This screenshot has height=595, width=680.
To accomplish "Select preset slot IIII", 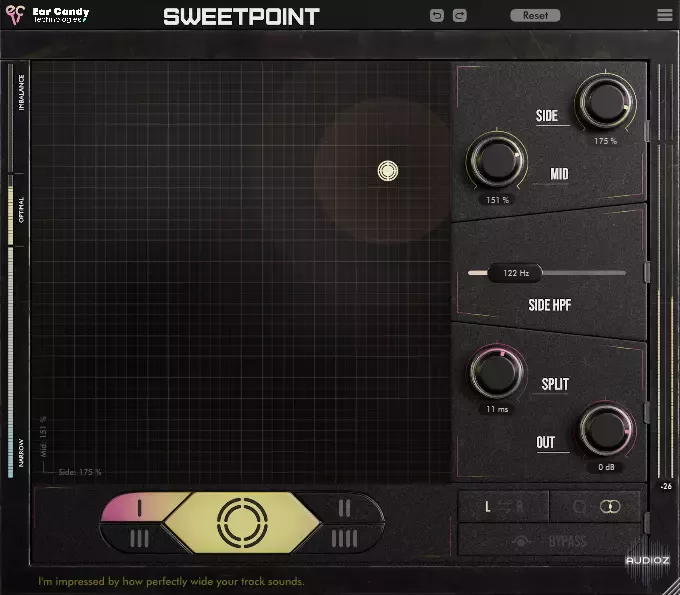I will (344, 539).
